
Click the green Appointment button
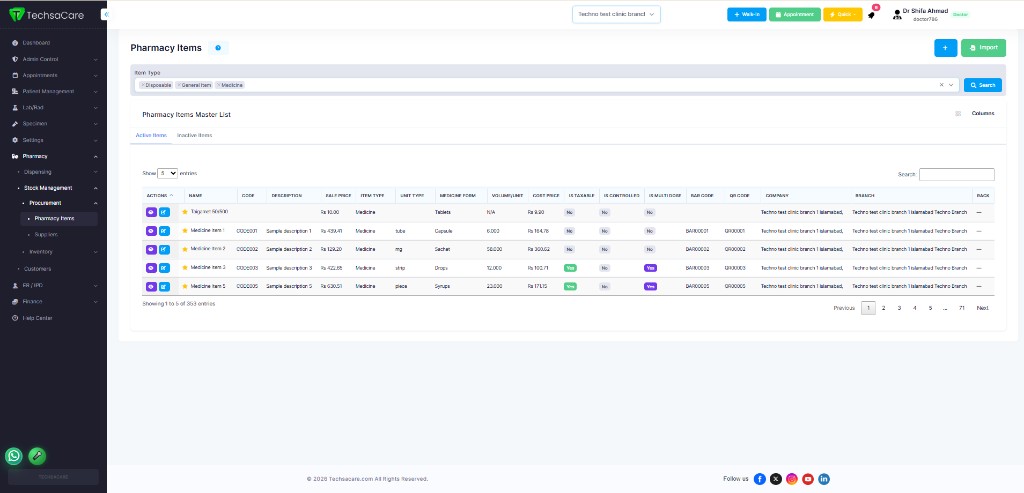[795, 14]
